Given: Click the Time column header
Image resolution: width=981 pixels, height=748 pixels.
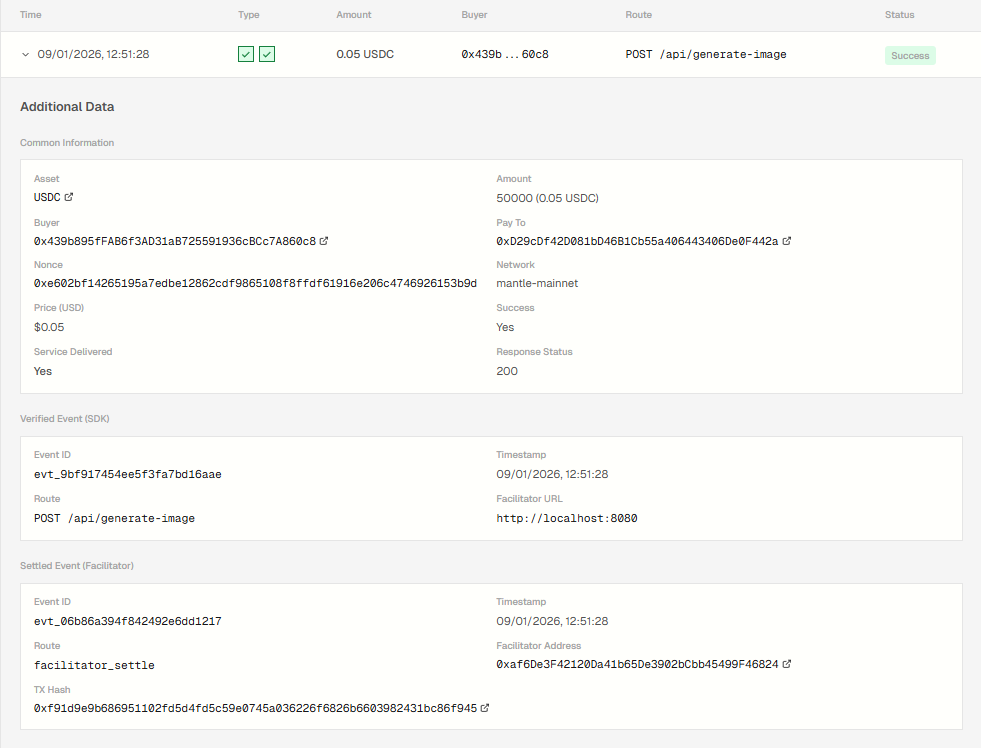Looking at the screenshot, I should coord(31,15).
